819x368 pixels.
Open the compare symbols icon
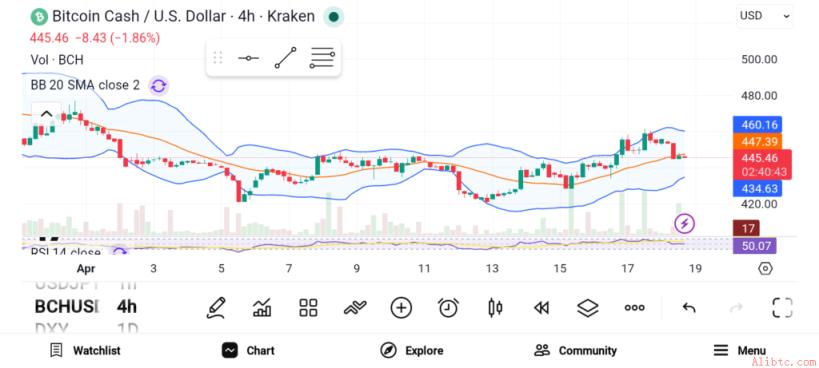tap(355, 307)
